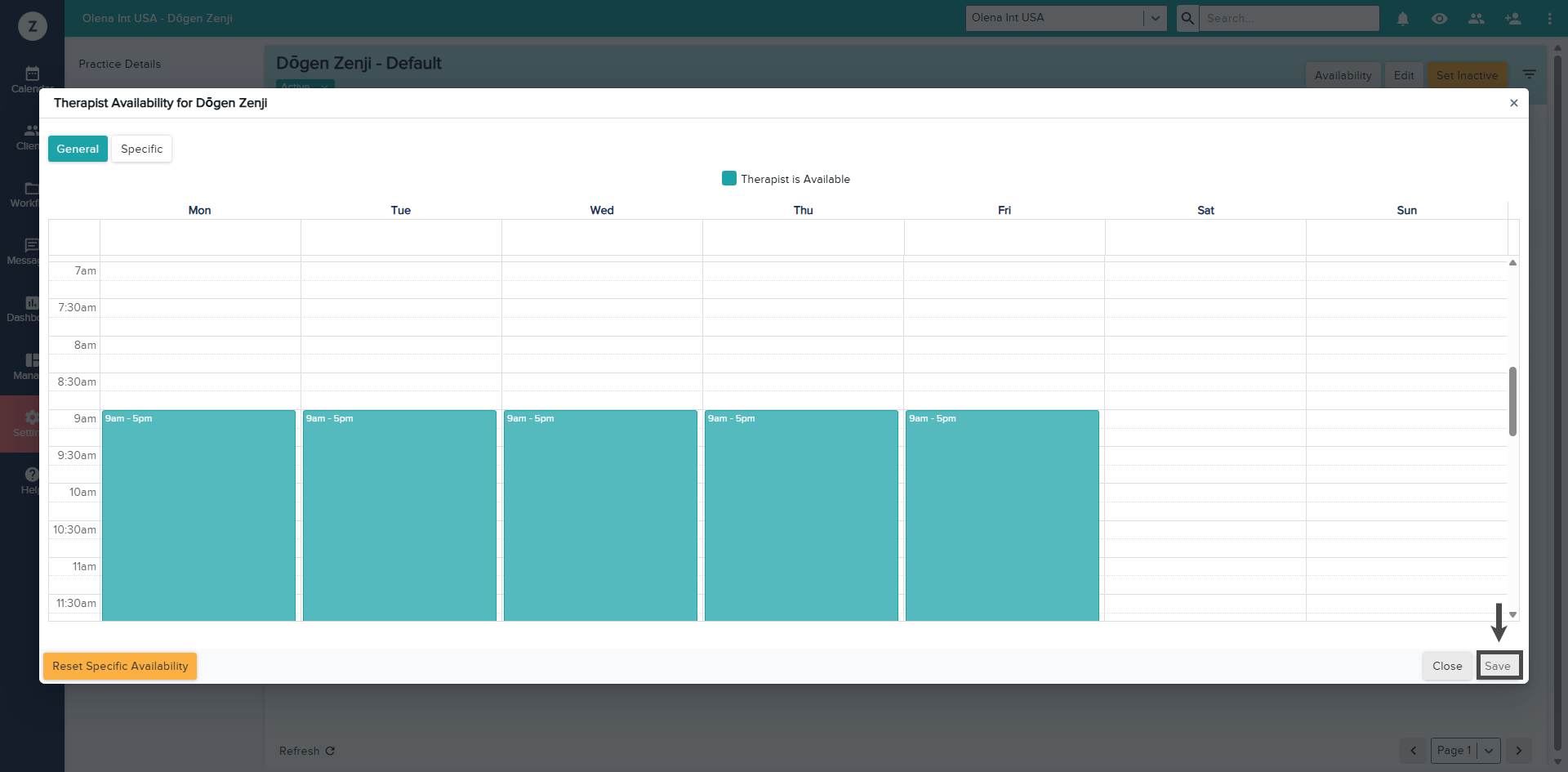Open the Page 1 dropdown
The width and height of the screenshot is (1568, 772).
point(1488,750)
